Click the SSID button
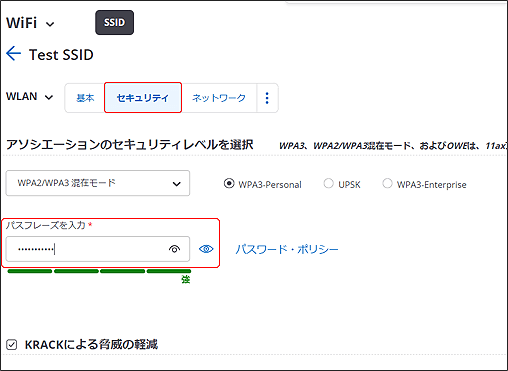The height and width of the screenshot is (371, 508). point(114,22)
